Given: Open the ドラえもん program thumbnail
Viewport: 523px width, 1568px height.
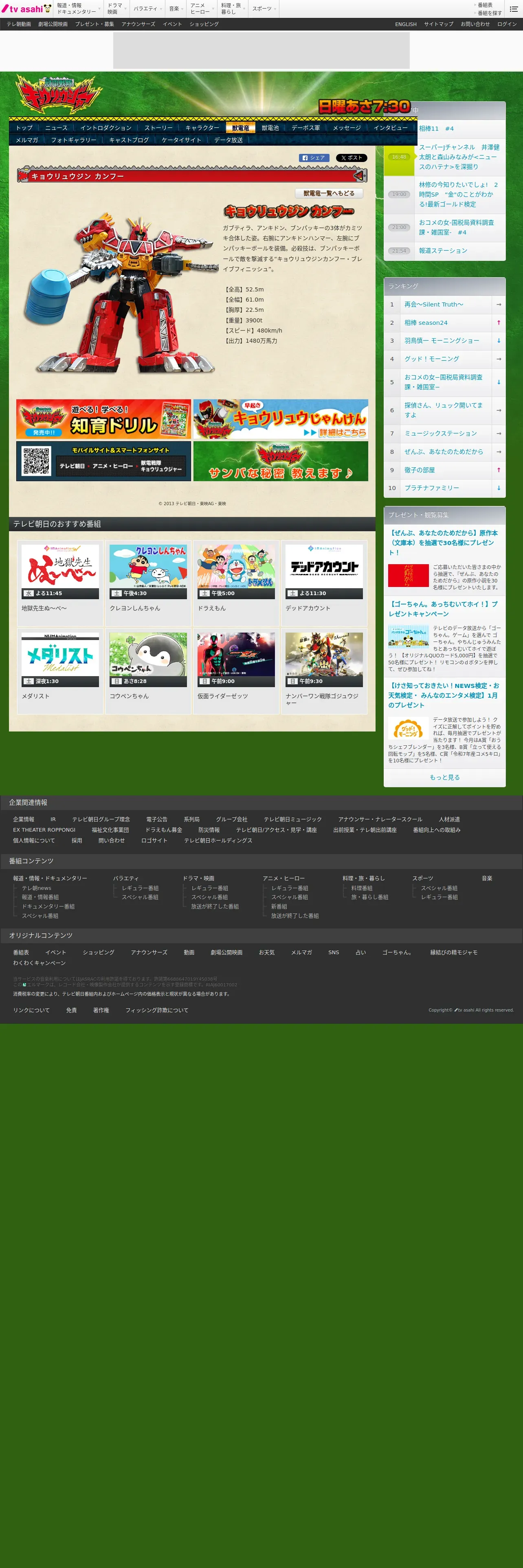Looking at the screenshot, I should click(x=236, y=572).
